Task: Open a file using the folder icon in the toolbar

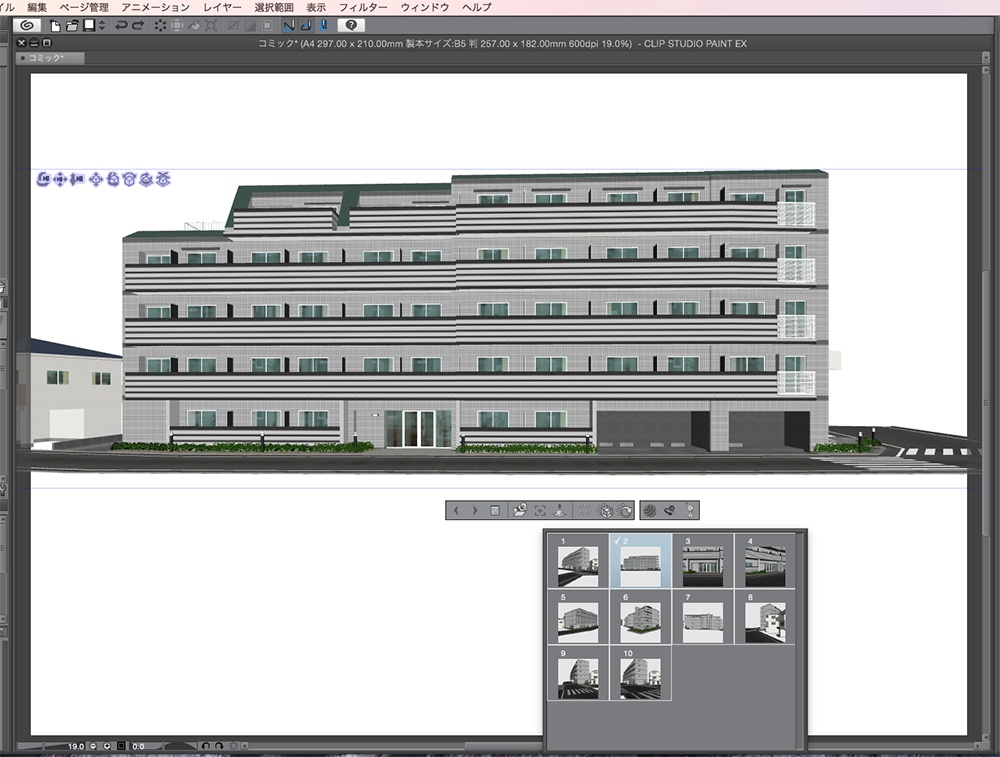Action: [x=73, y=26]
